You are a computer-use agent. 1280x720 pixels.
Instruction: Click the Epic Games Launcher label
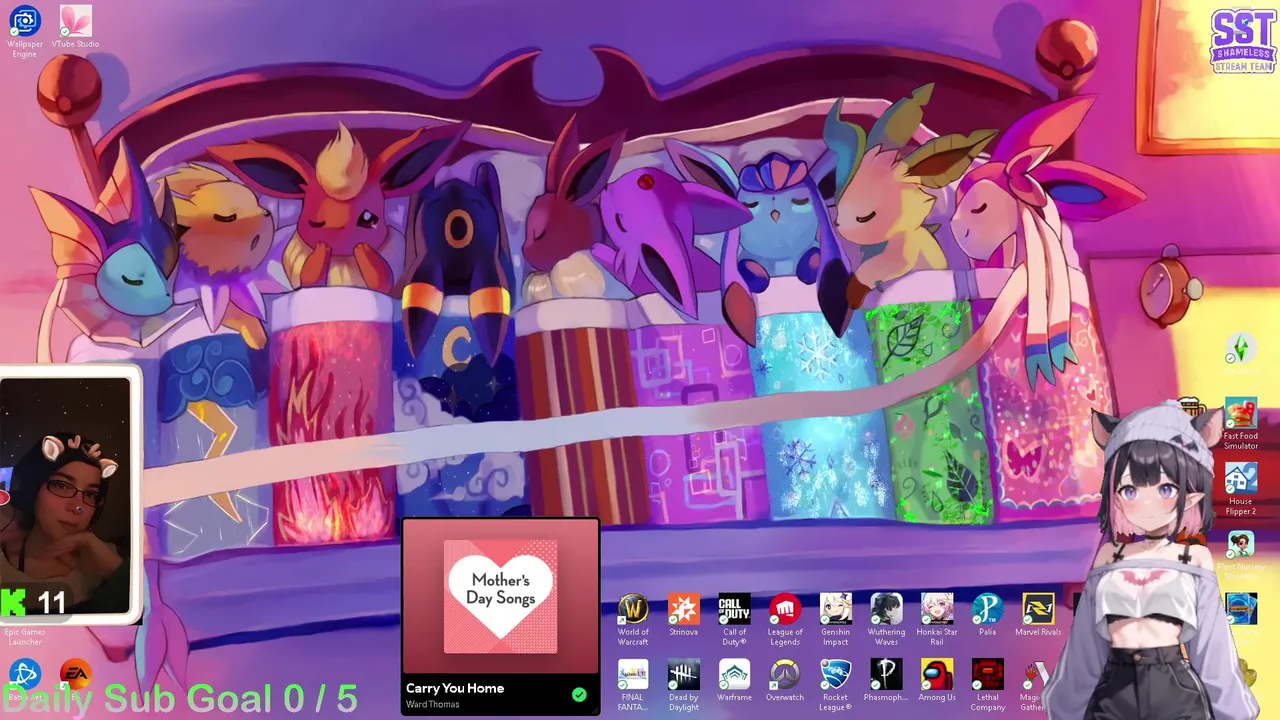pos(25,636)
